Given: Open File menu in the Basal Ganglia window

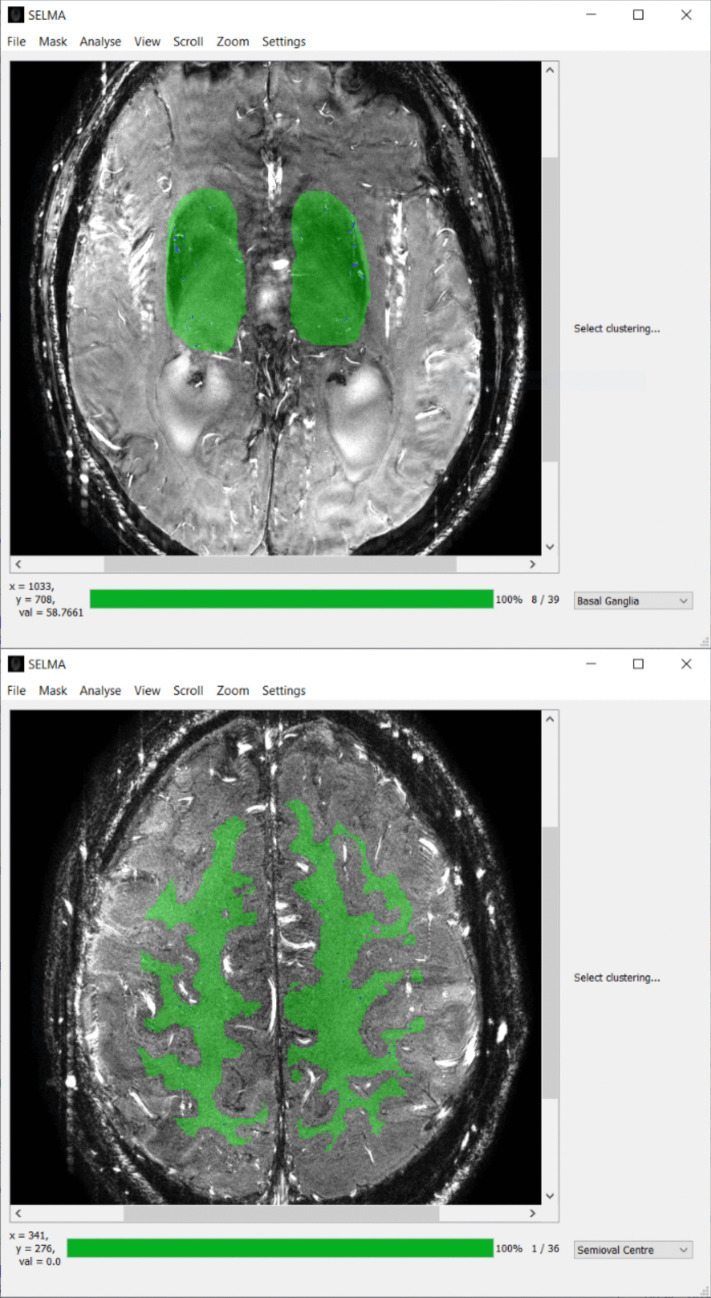Looking at the screenshot, I should (x=16, y=42).
